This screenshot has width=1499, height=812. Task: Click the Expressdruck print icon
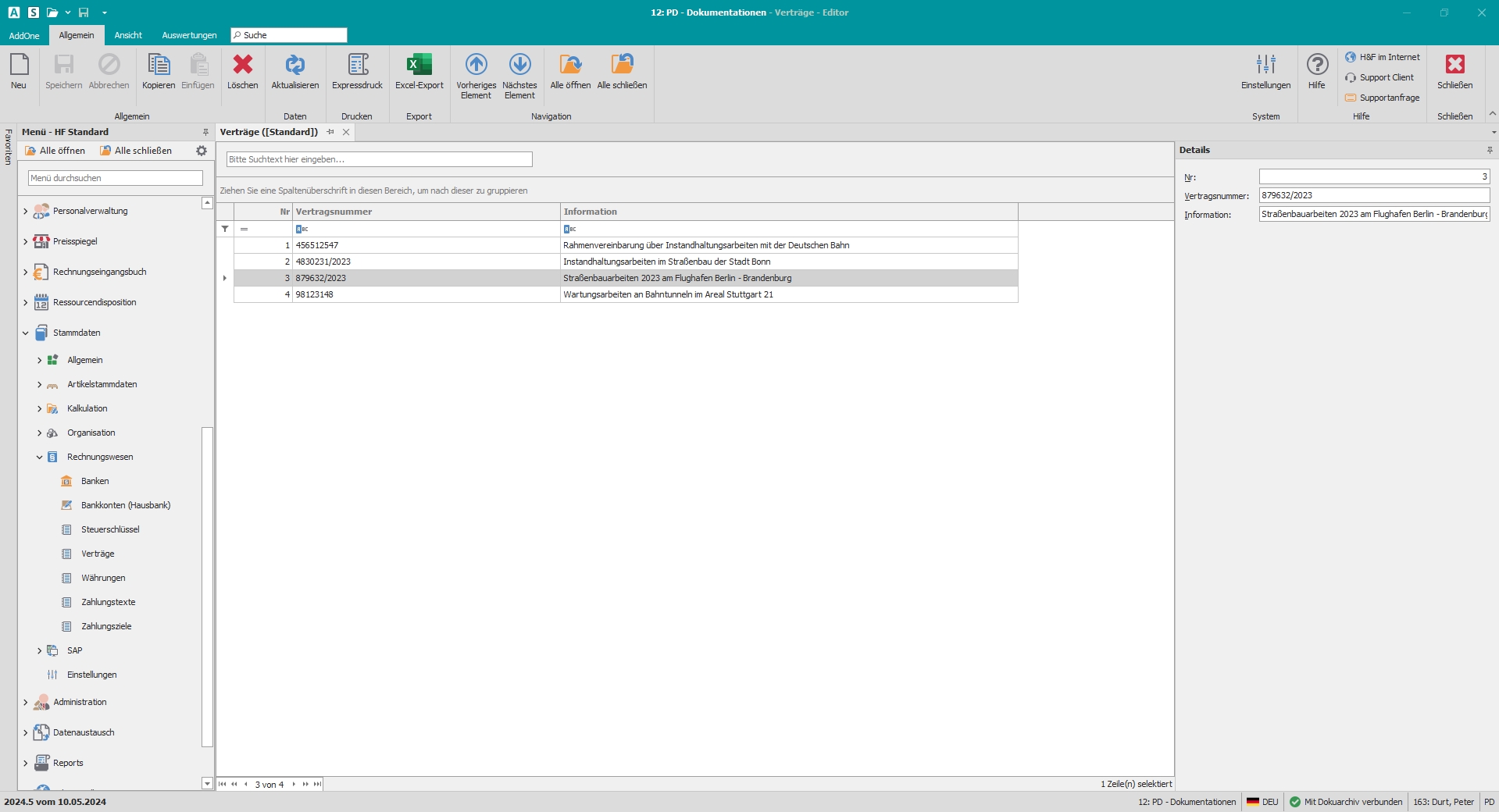357,66
